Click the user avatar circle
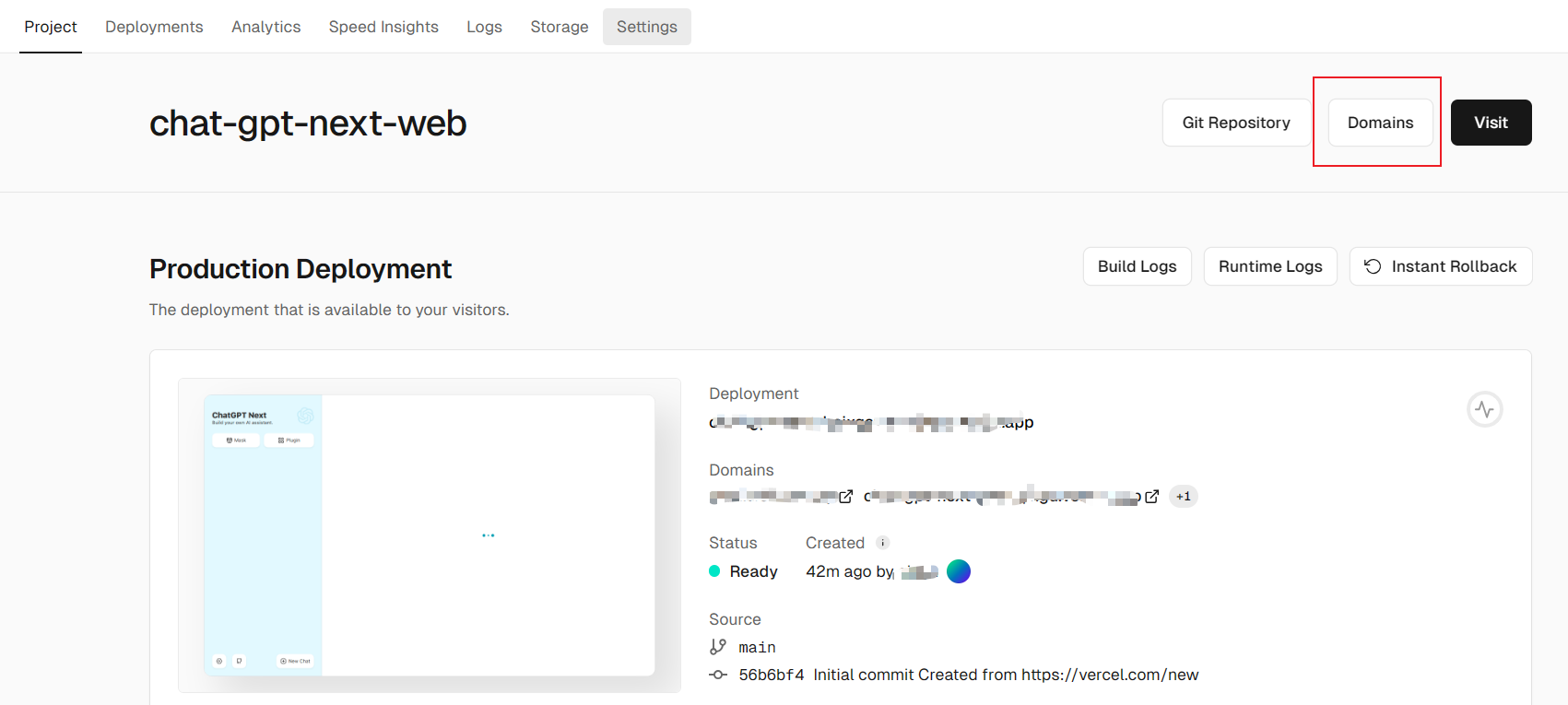 coord(959,571)
